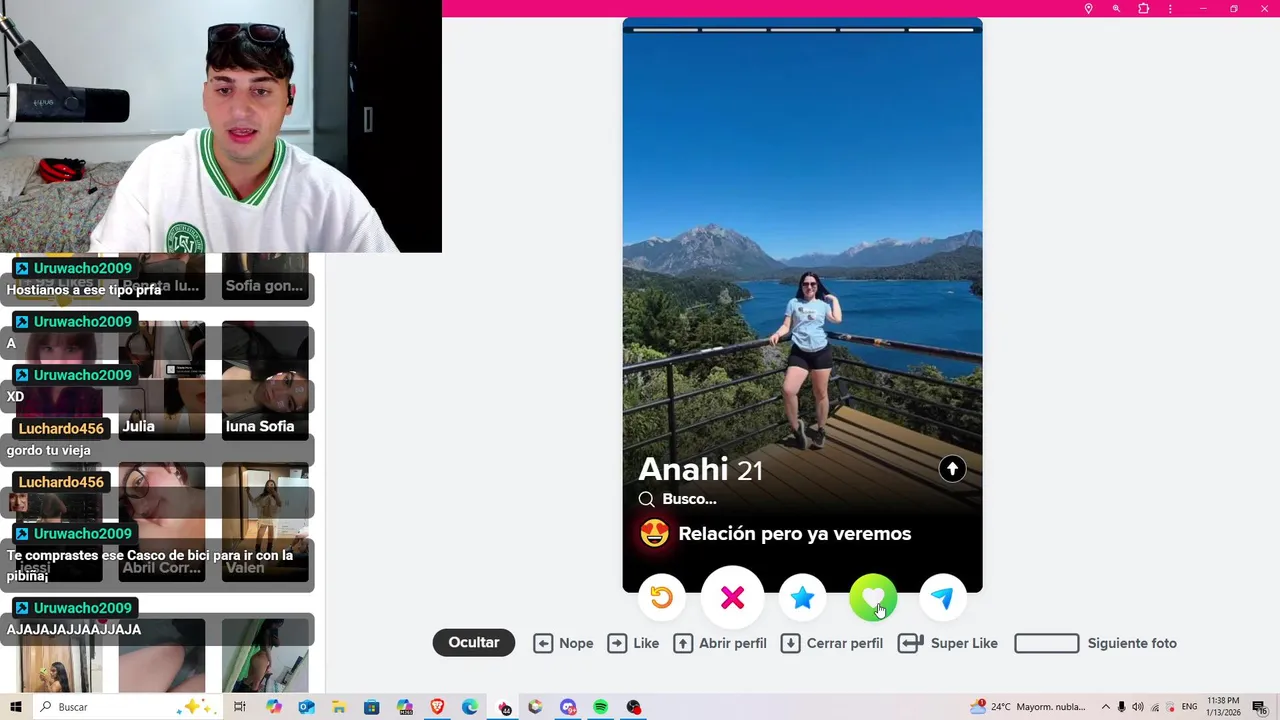Click the name Anahi on the card

(x=683, y=469)
